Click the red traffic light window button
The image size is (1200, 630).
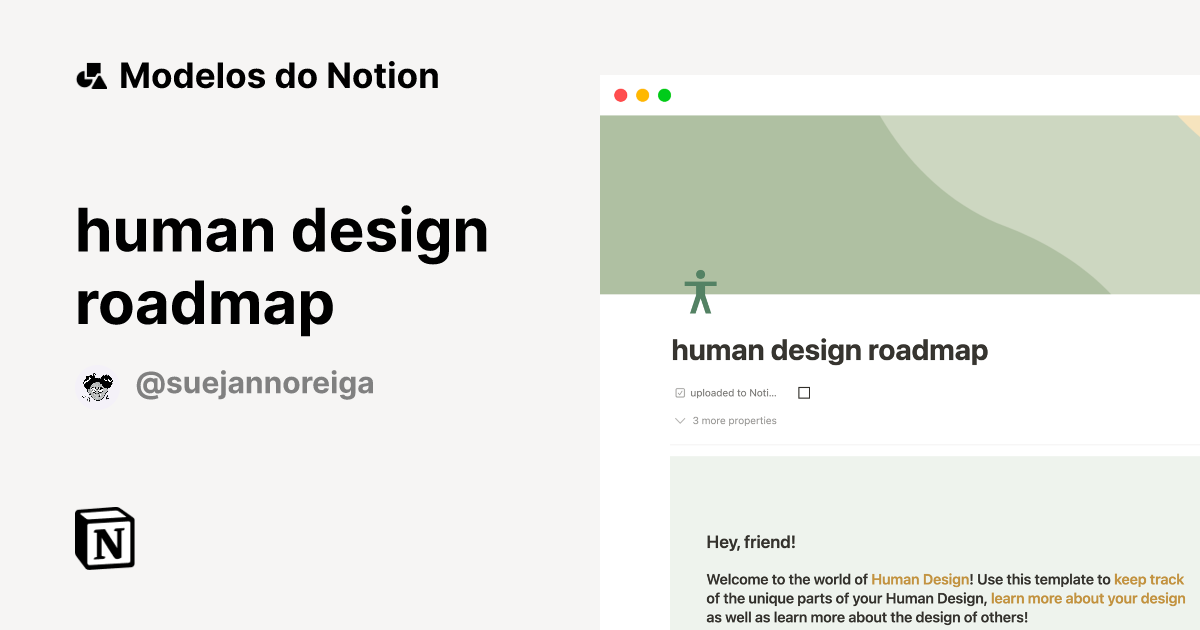click(x=620, y=95)
